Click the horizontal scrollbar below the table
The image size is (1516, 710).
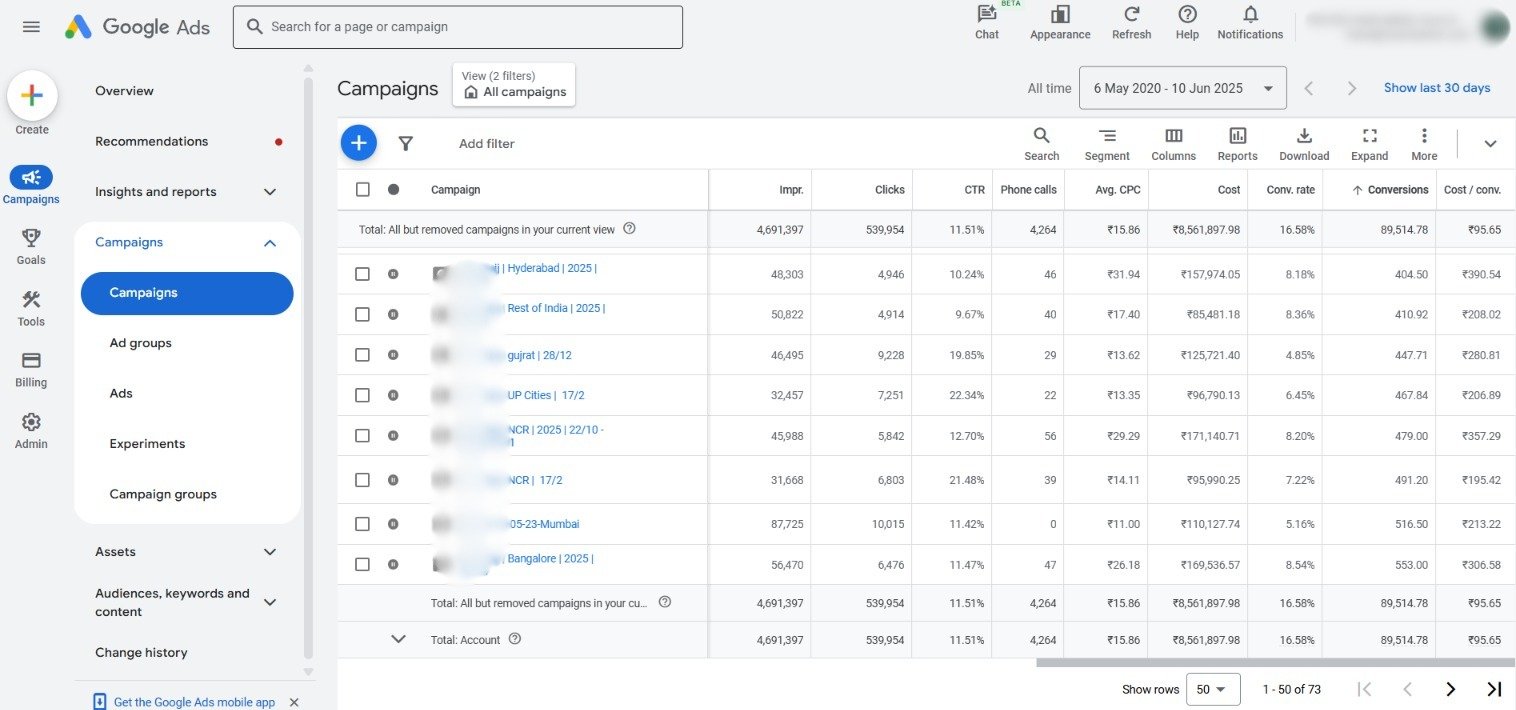coord(1270,662)
